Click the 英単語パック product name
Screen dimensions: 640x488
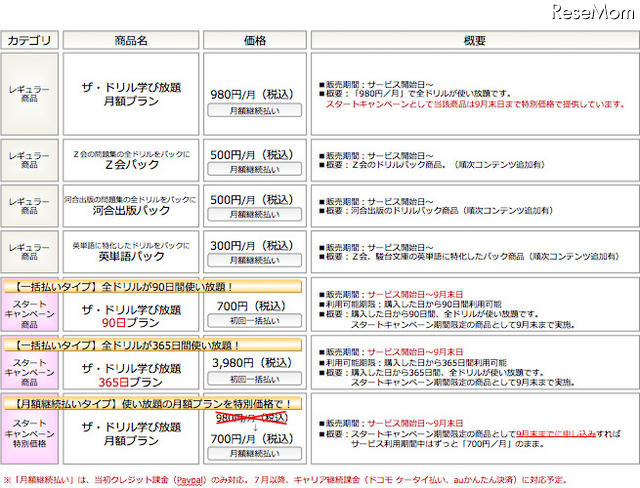coord(131,256)
